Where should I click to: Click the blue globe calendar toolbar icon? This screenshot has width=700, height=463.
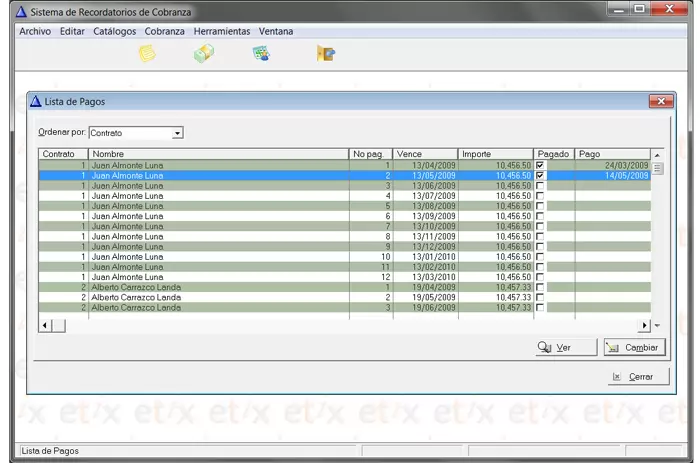pyautogui.click(x=262, y=54)
